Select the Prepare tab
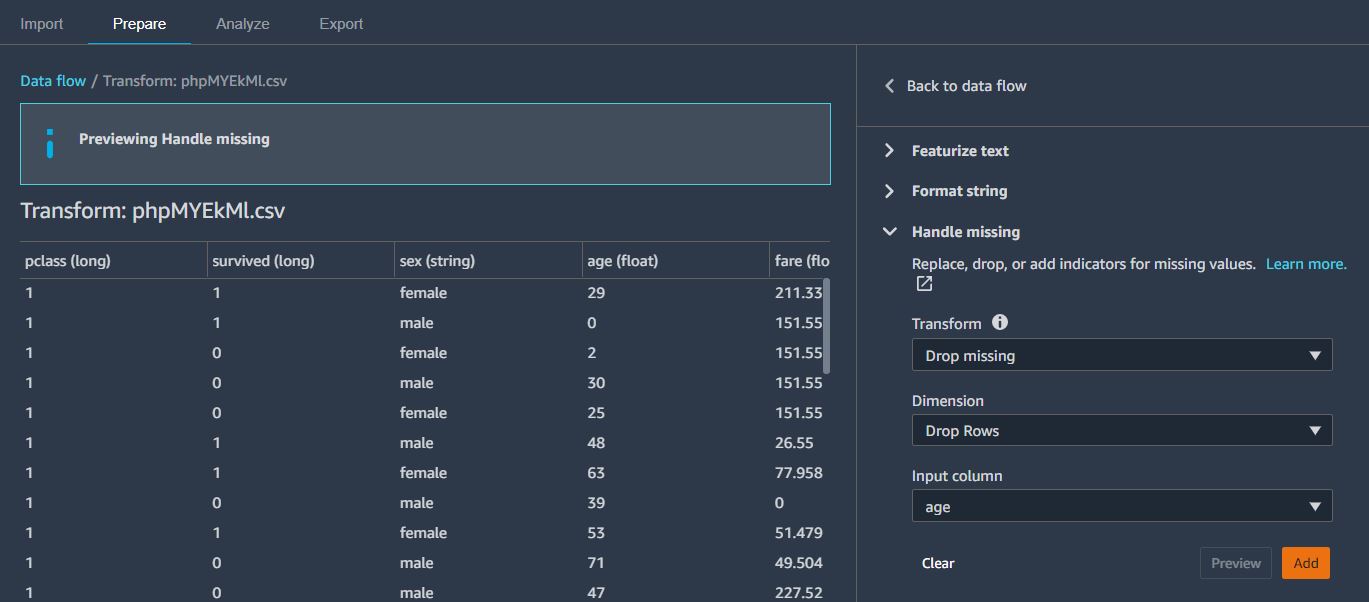1369x602 pixels. pos(139,23)
